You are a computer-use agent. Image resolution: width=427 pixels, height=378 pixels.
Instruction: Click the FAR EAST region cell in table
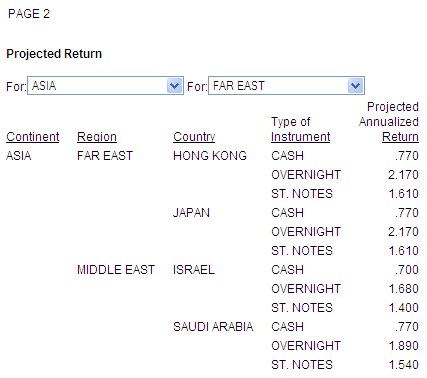pyautogui.click(x=105, y=156)
